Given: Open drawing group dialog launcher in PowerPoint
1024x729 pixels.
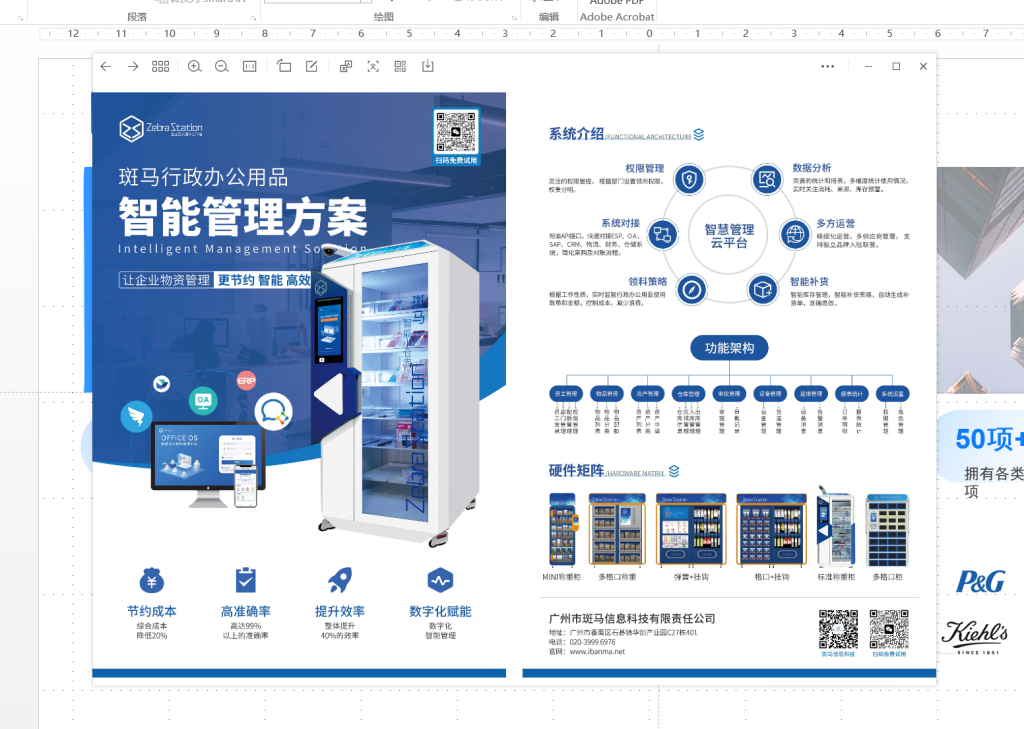Looking at the screenshot, I should 514,18.
